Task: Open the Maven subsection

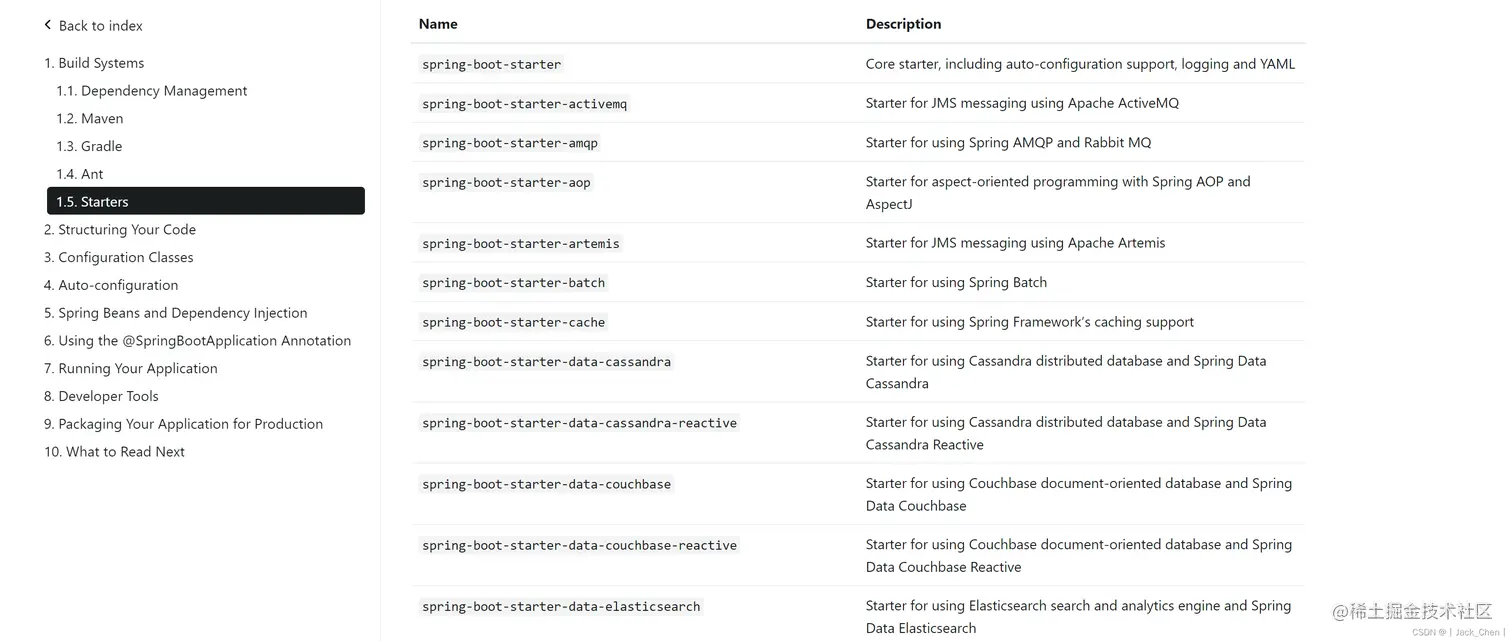Action: pos(90,119)
